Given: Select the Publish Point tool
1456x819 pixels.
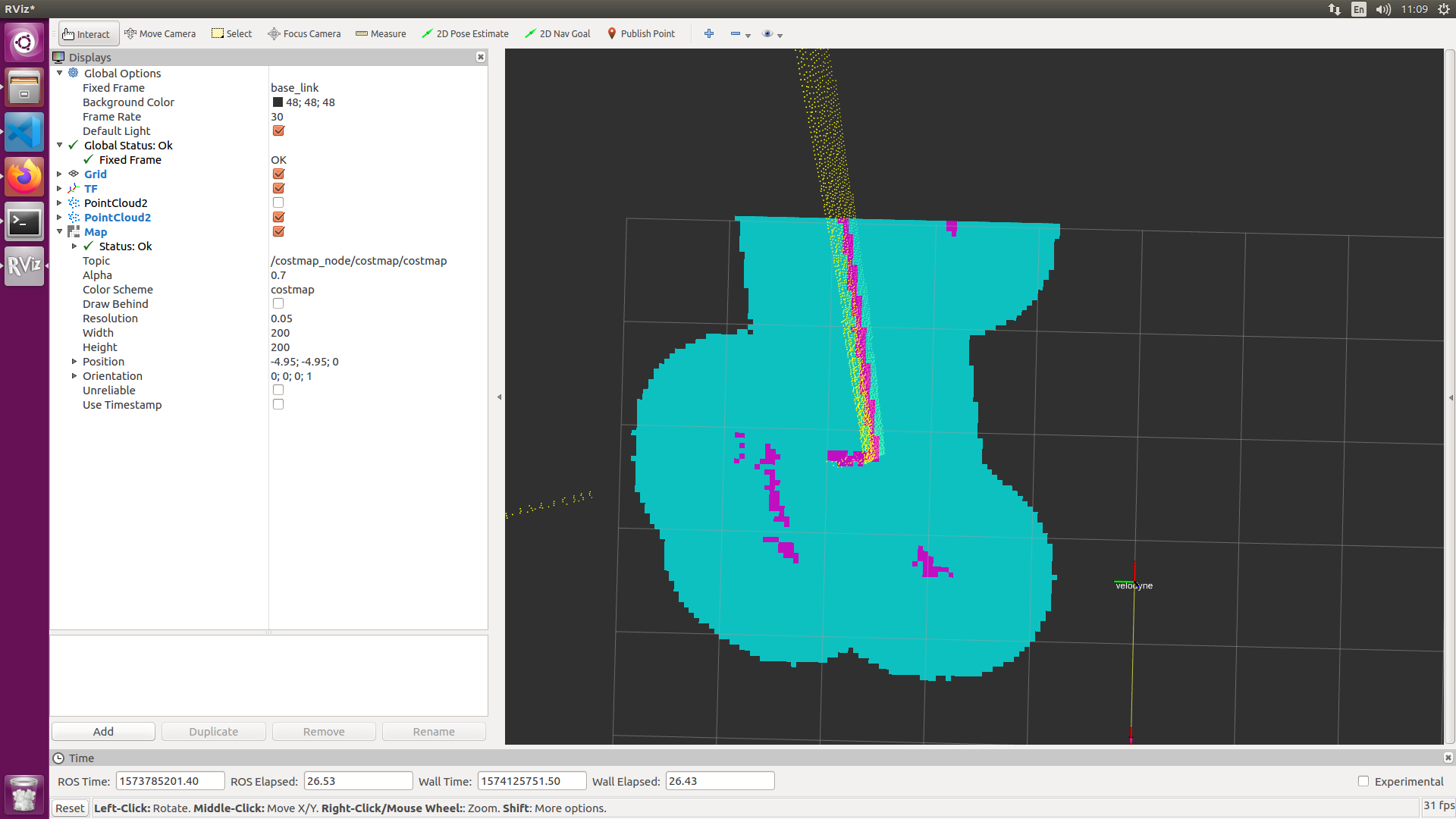Looking at the screenshot, I should [x=641, y=34].
